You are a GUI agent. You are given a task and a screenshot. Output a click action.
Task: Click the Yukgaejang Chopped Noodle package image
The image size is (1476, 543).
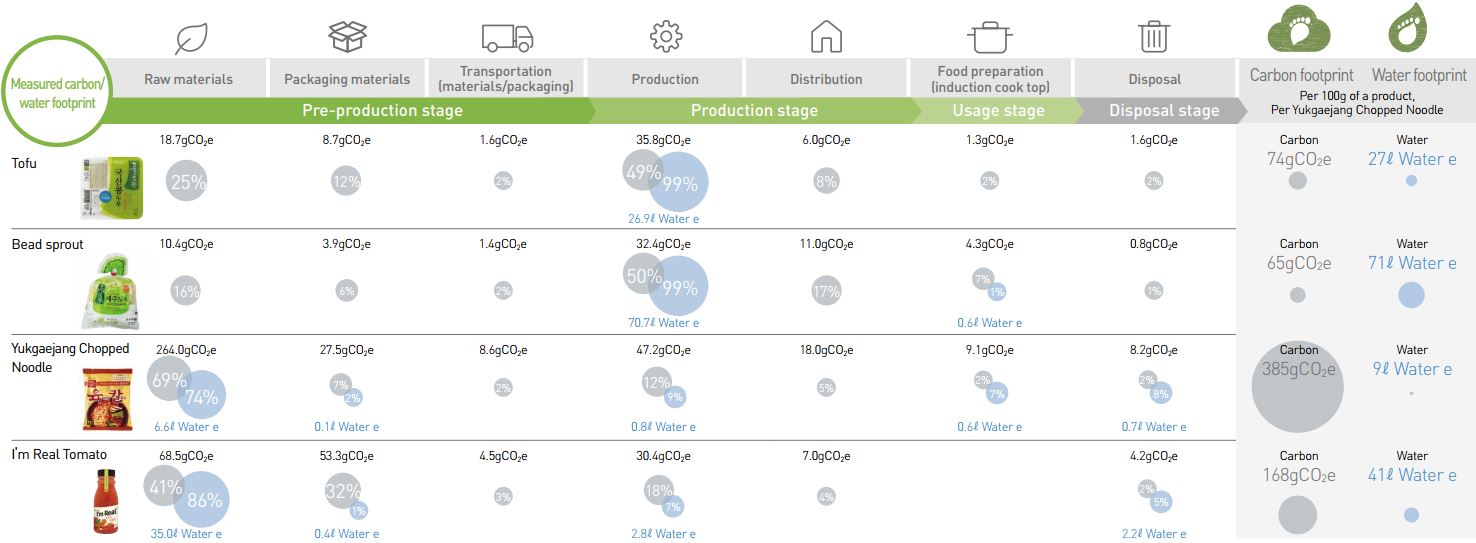pyautogui.click(x=107, y=398)
